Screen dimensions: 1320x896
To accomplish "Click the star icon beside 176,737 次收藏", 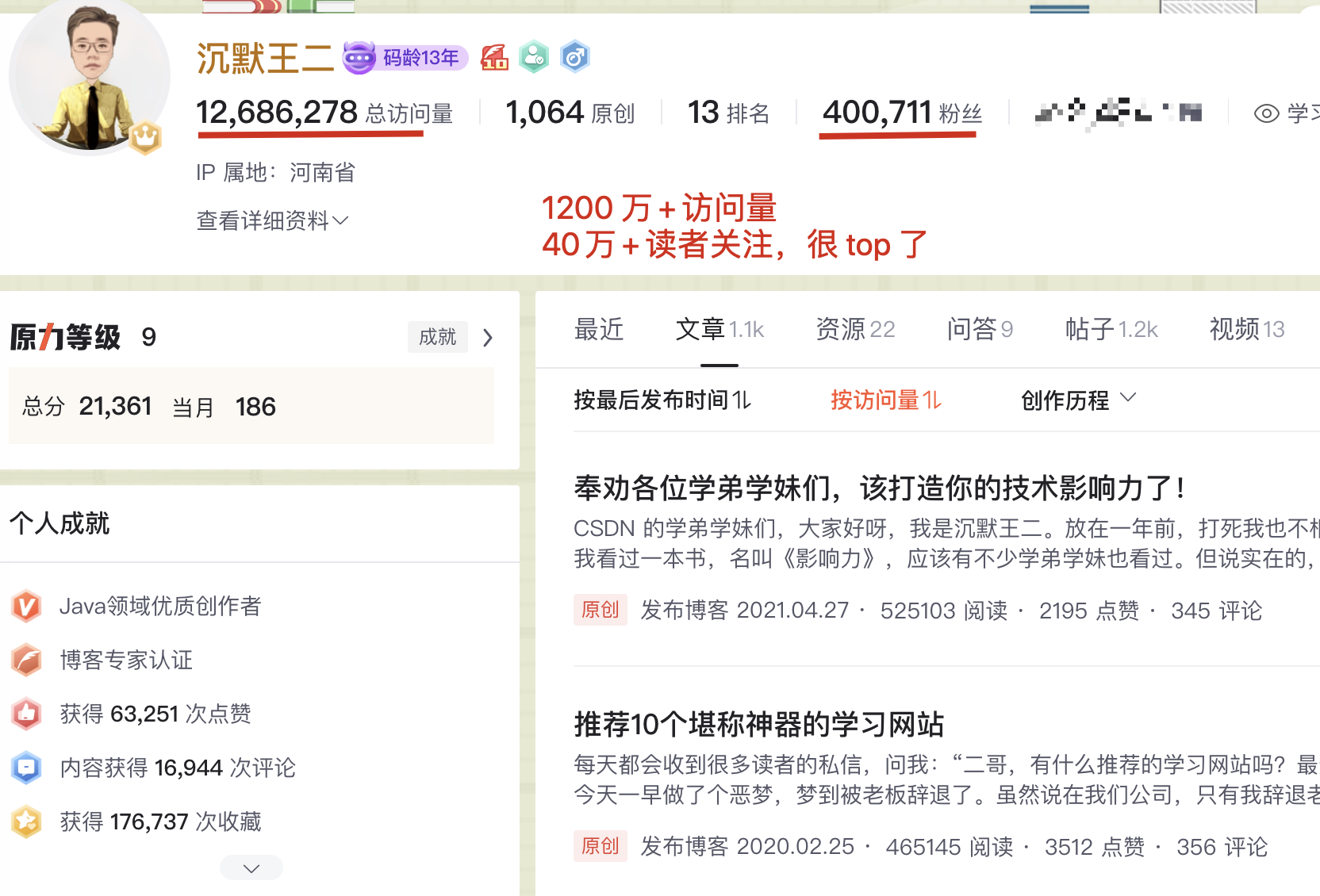I will coord(26,821).
